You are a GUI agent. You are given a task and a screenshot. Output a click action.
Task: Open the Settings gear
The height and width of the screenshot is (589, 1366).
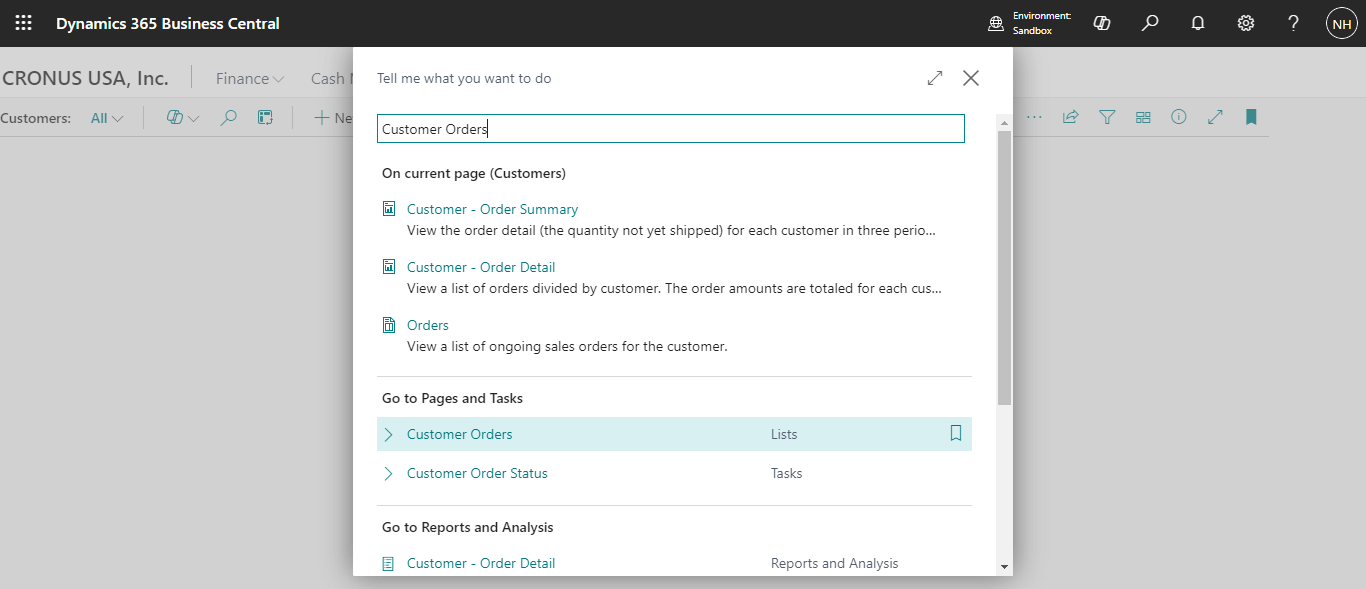pos(1246,23)
